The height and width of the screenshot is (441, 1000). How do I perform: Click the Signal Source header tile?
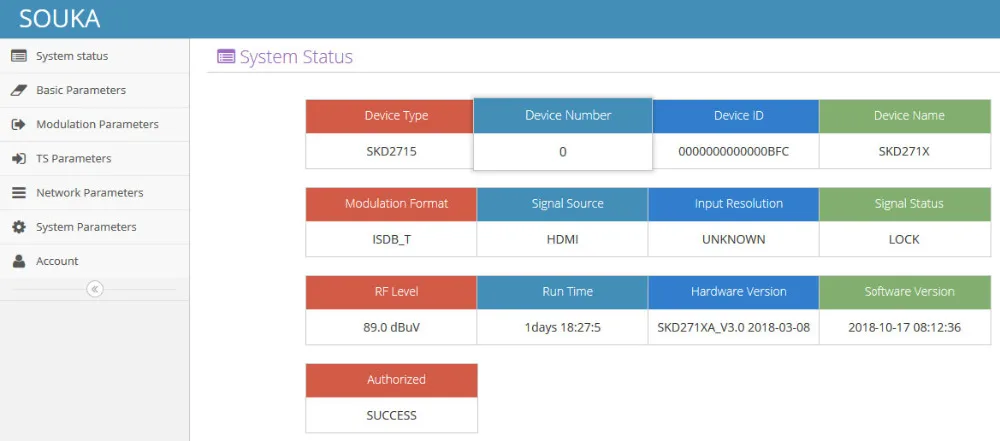[562, 204]
